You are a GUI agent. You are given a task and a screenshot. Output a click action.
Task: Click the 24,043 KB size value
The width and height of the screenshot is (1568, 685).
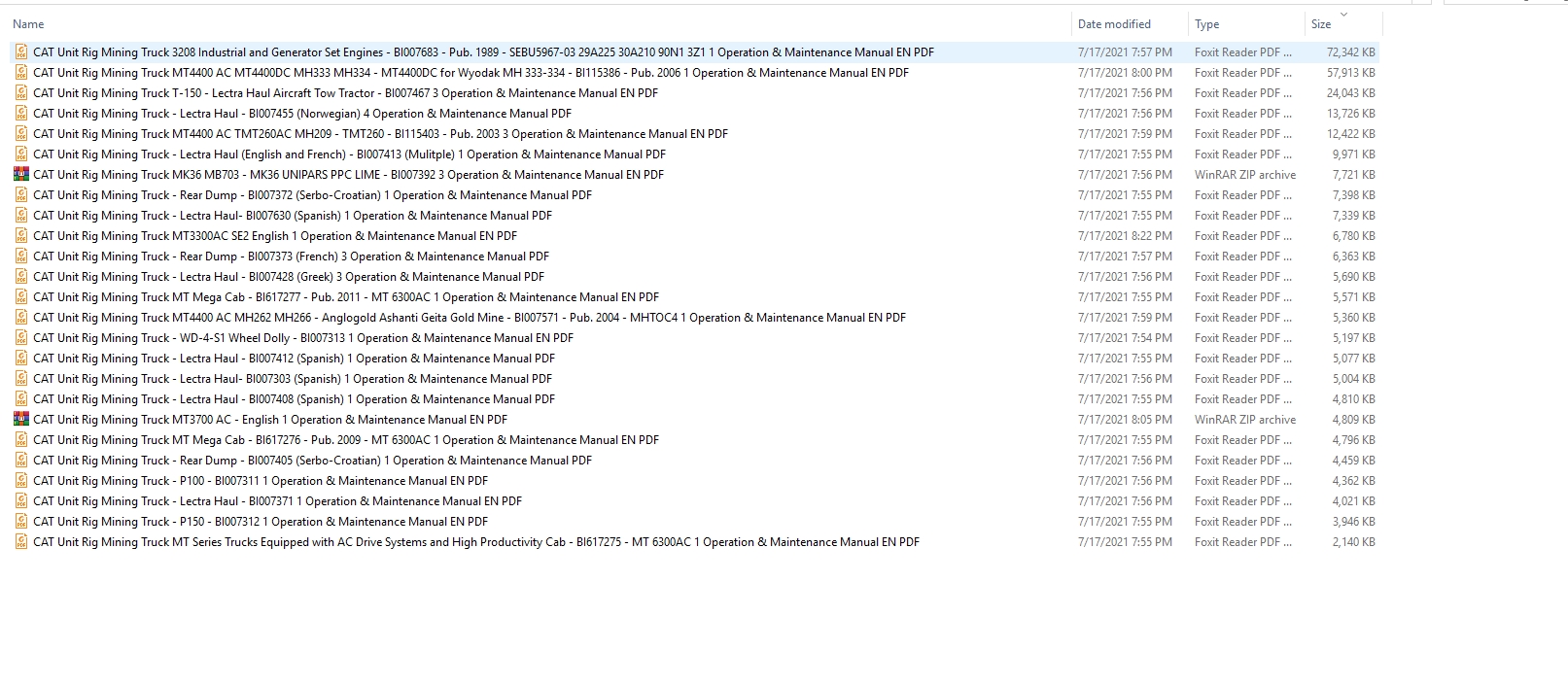(1351, 93)
